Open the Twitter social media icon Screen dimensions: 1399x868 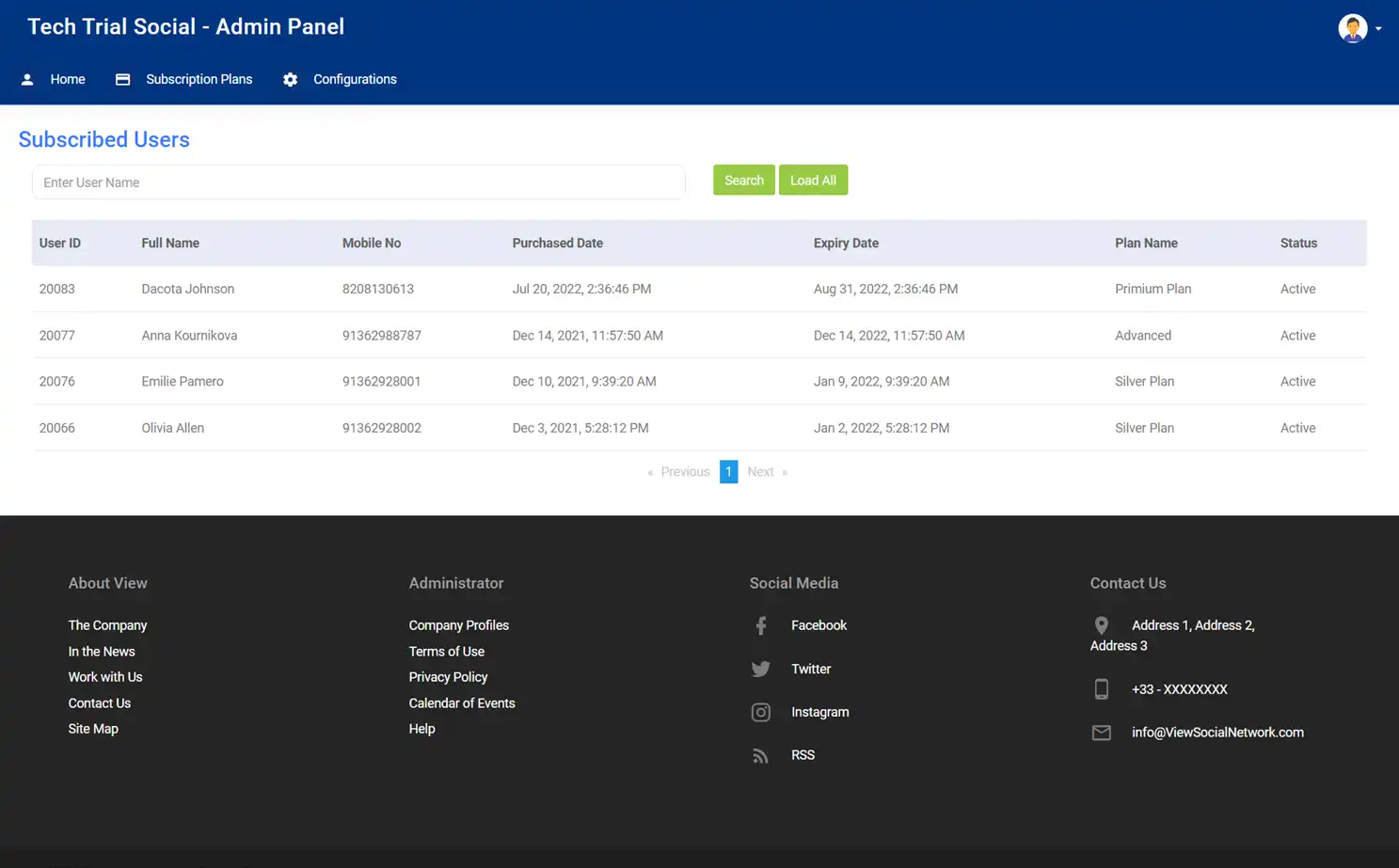(x=760, y=669)
